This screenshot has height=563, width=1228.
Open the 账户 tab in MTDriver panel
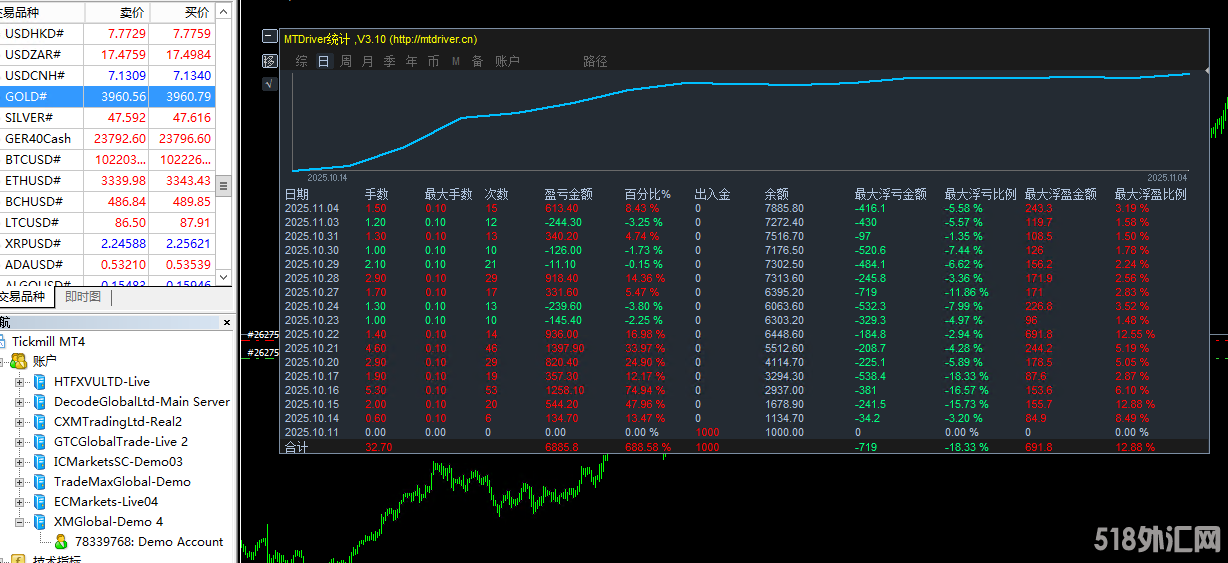click(508, 61)
